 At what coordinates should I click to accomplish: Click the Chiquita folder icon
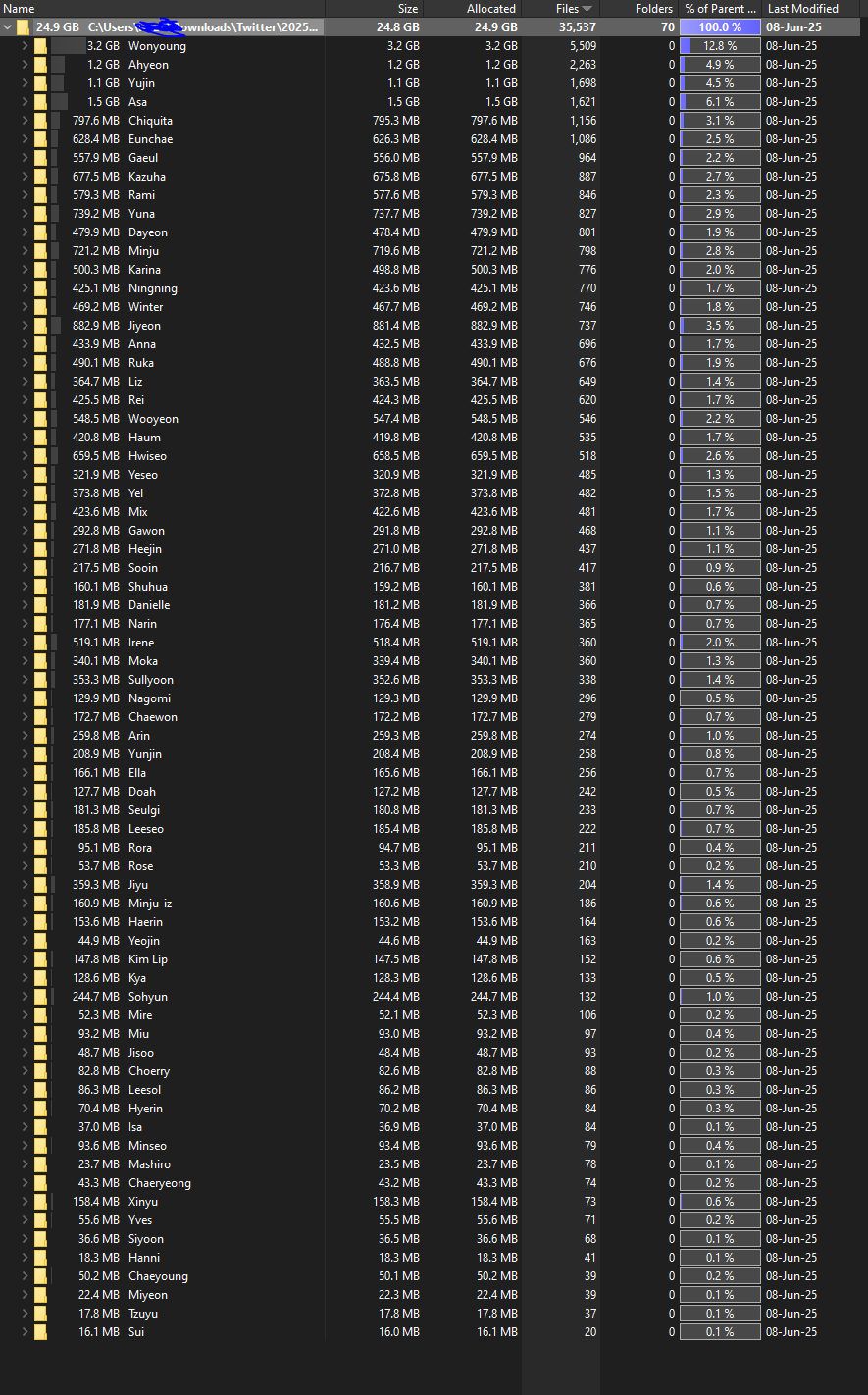40,121
